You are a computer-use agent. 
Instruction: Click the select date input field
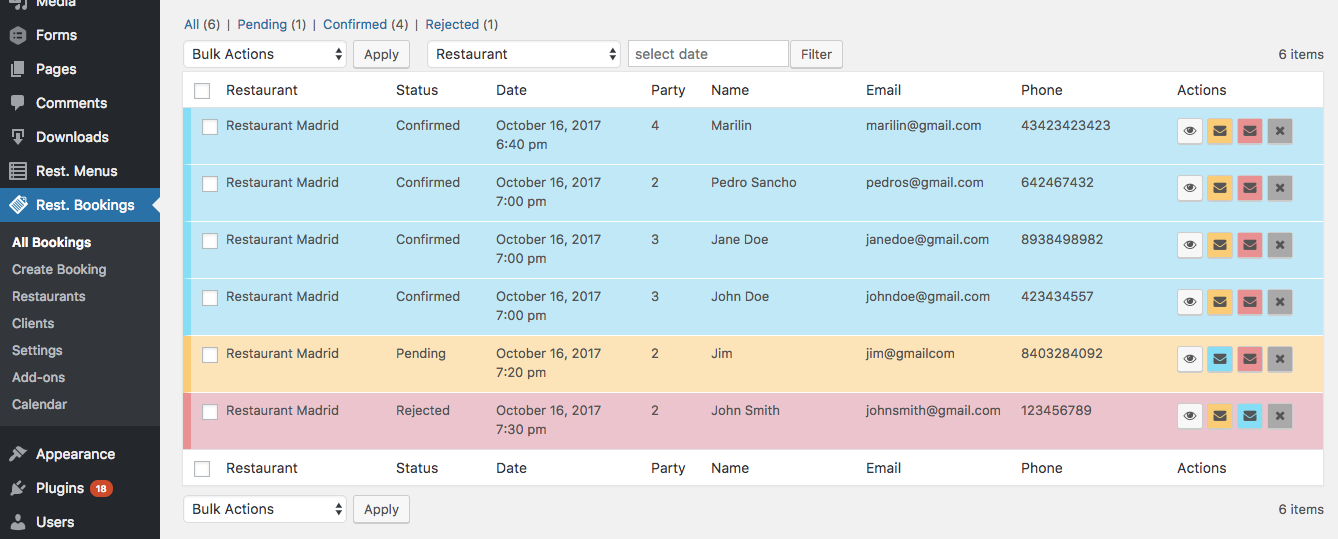point(708,54)
